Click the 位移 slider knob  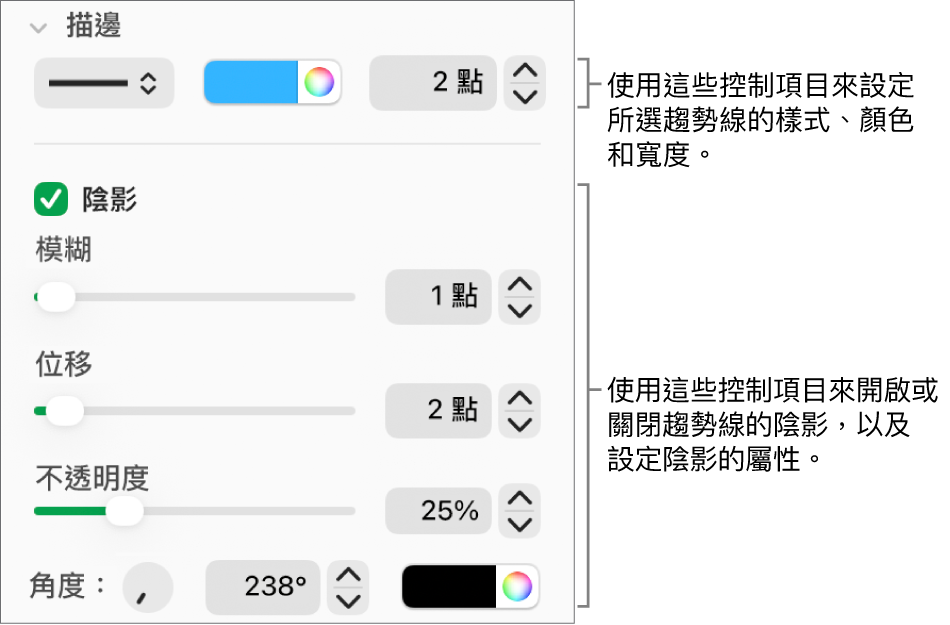(x=65, y=410)
